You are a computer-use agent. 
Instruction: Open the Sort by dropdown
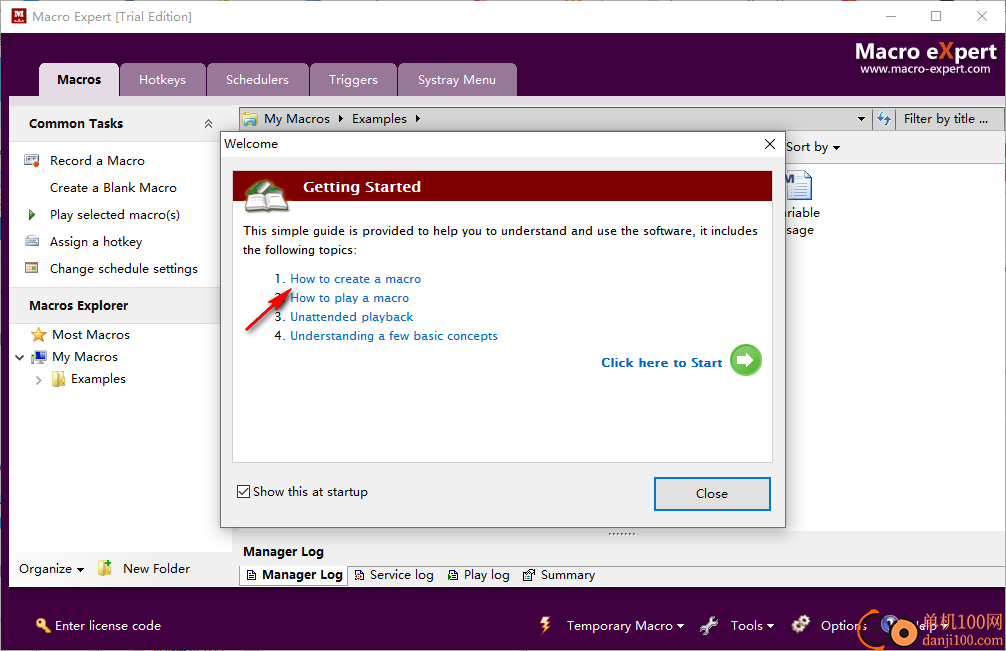[813, 147]
